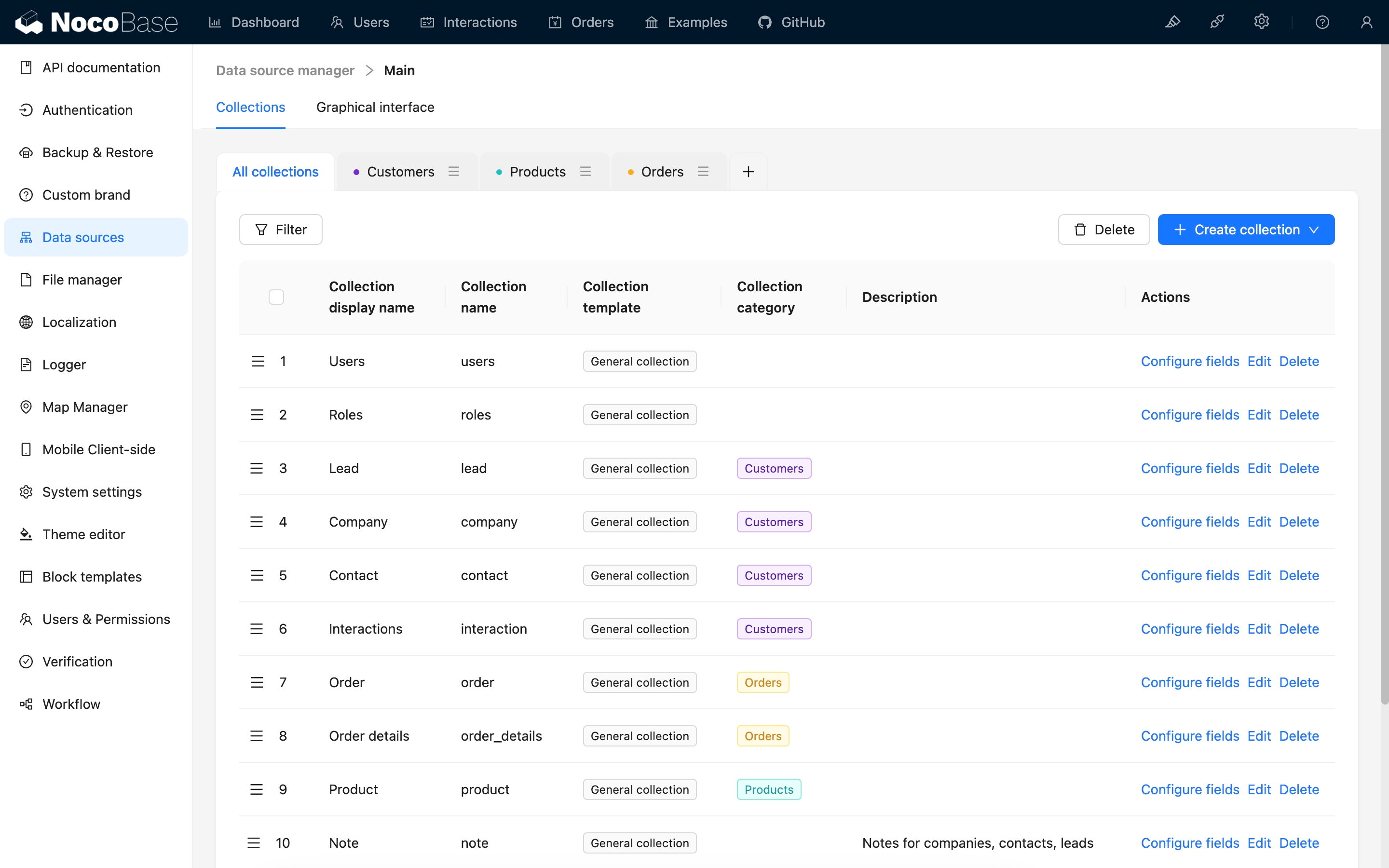Open the Orders category tab menu
The image size is (1389, 868).
tap(703, 171)
